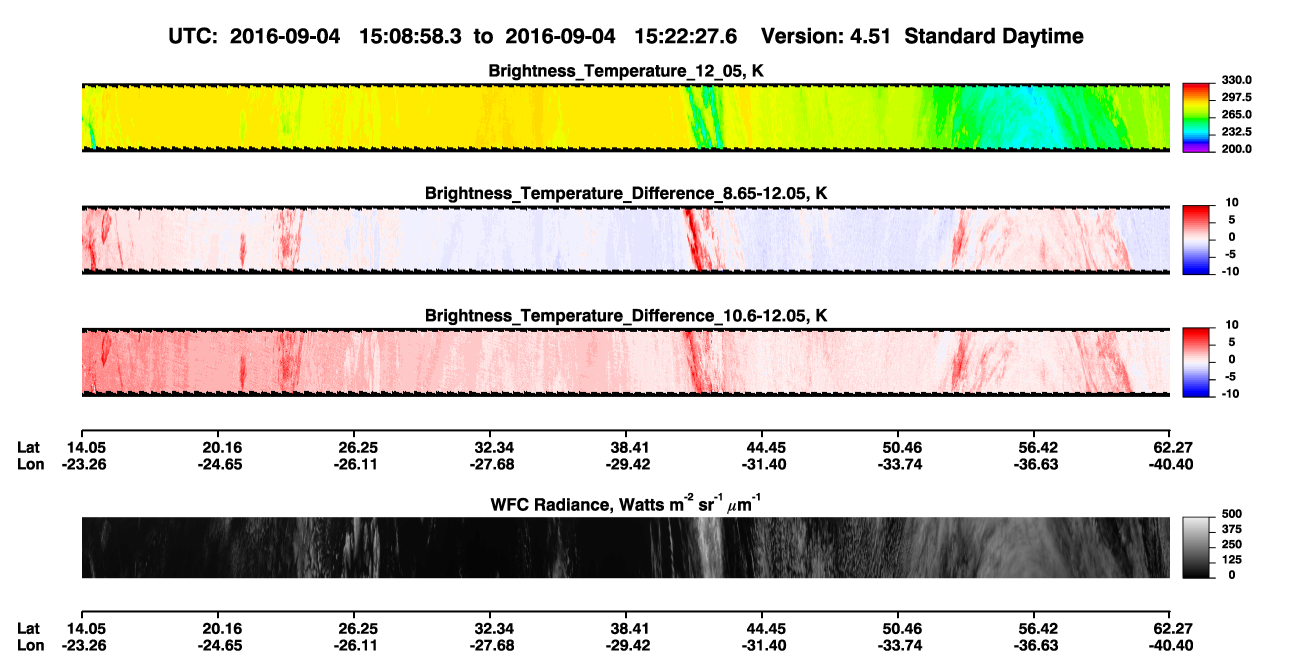Click Lon -27.68 above the WFC panel
1300x667 pixels.
[x=490, y=464]
